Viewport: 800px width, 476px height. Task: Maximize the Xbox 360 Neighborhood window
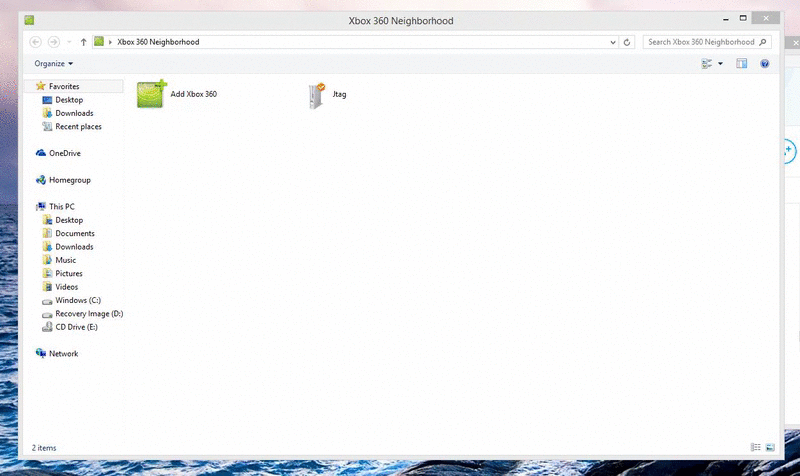point(743,18)
